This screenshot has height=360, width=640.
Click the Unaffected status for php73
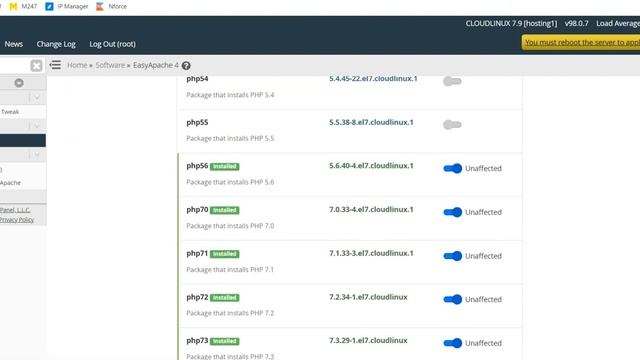tap(483, 343)
